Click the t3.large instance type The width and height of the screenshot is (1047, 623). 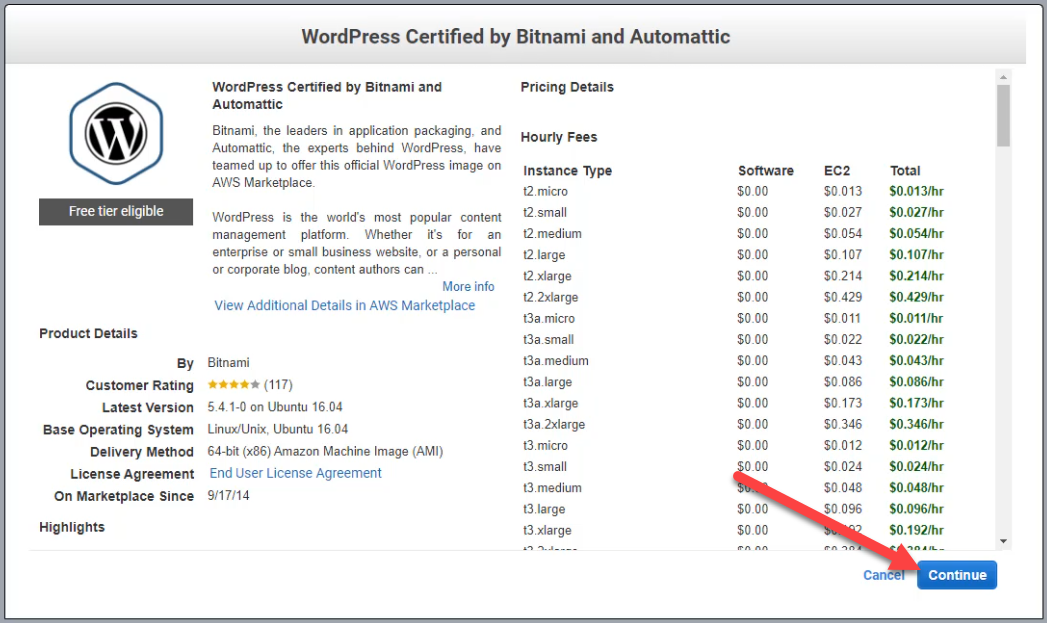click(x=544, y=509)
